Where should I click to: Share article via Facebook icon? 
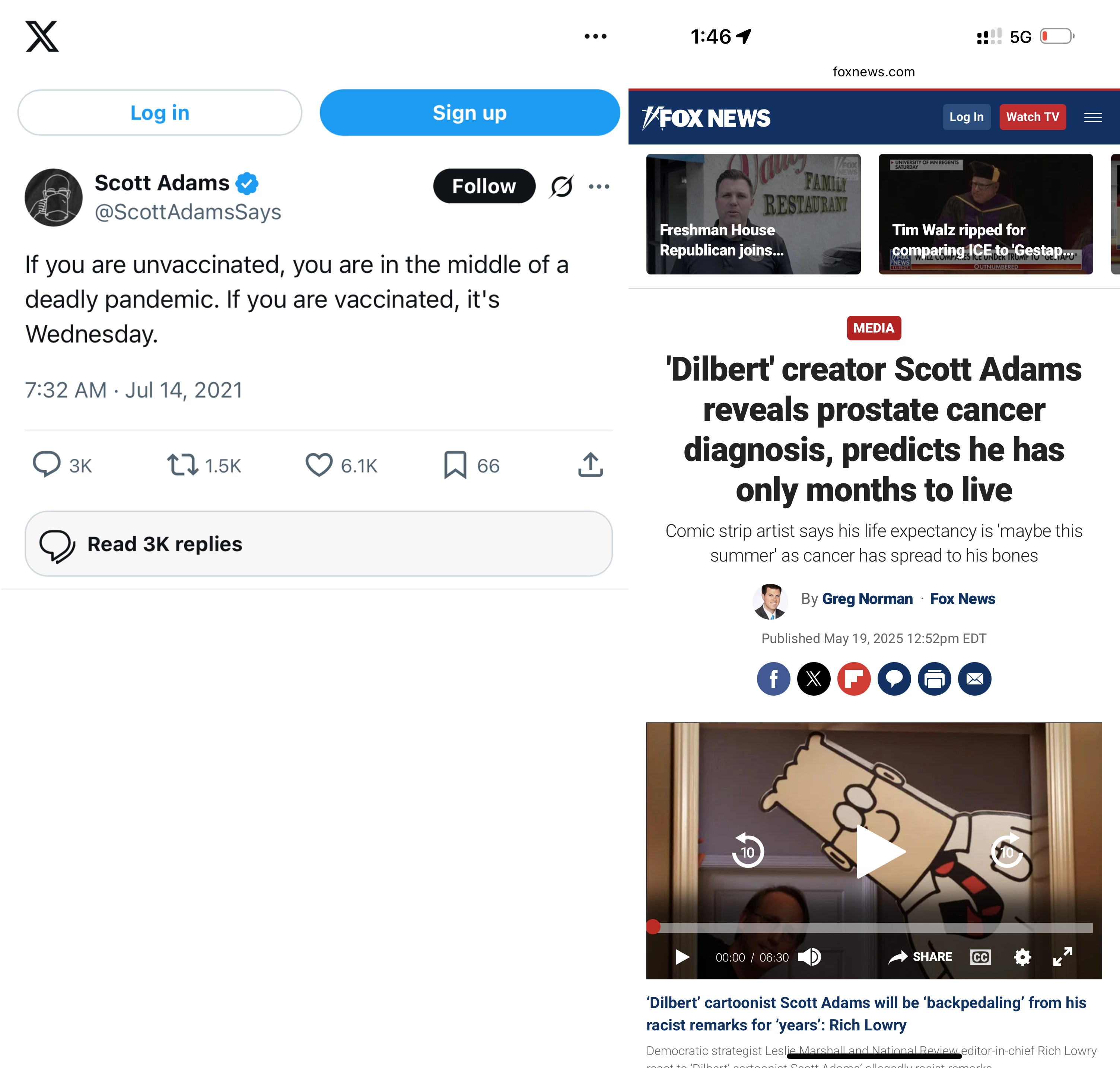[x=773, y=678]
